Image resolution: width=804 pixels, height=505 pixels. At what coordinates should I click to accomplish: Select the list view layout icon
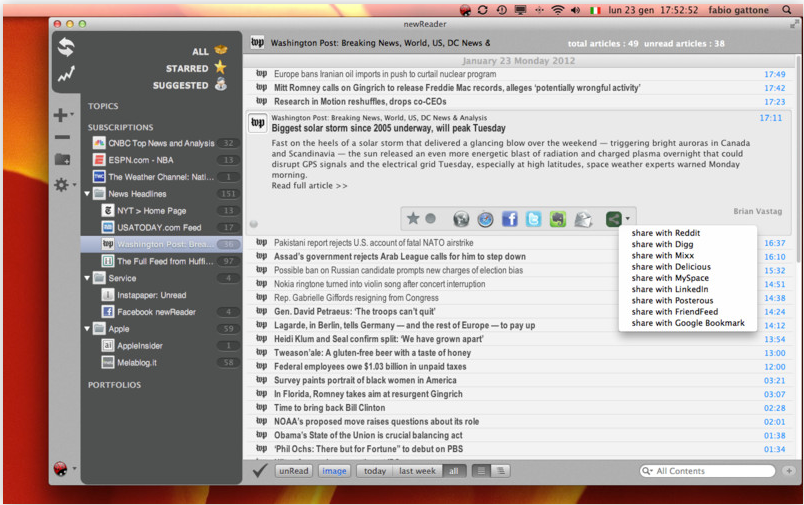point(481,471)
